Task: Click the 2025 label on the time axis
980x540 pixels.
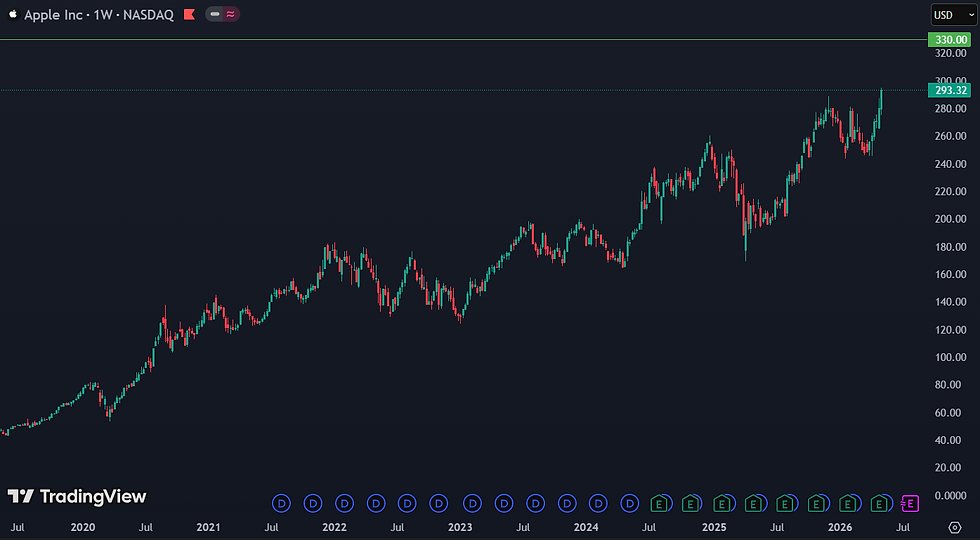Action: tap(713, 528)
